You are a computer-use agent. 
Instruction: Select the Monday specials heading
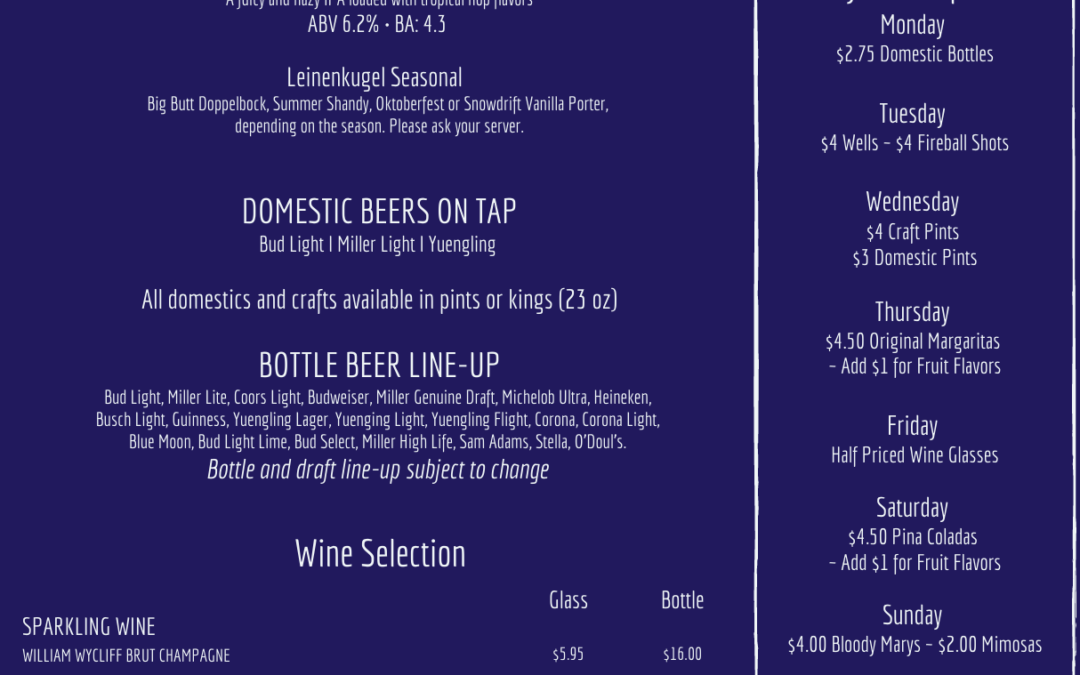click(x=912, y=25)
